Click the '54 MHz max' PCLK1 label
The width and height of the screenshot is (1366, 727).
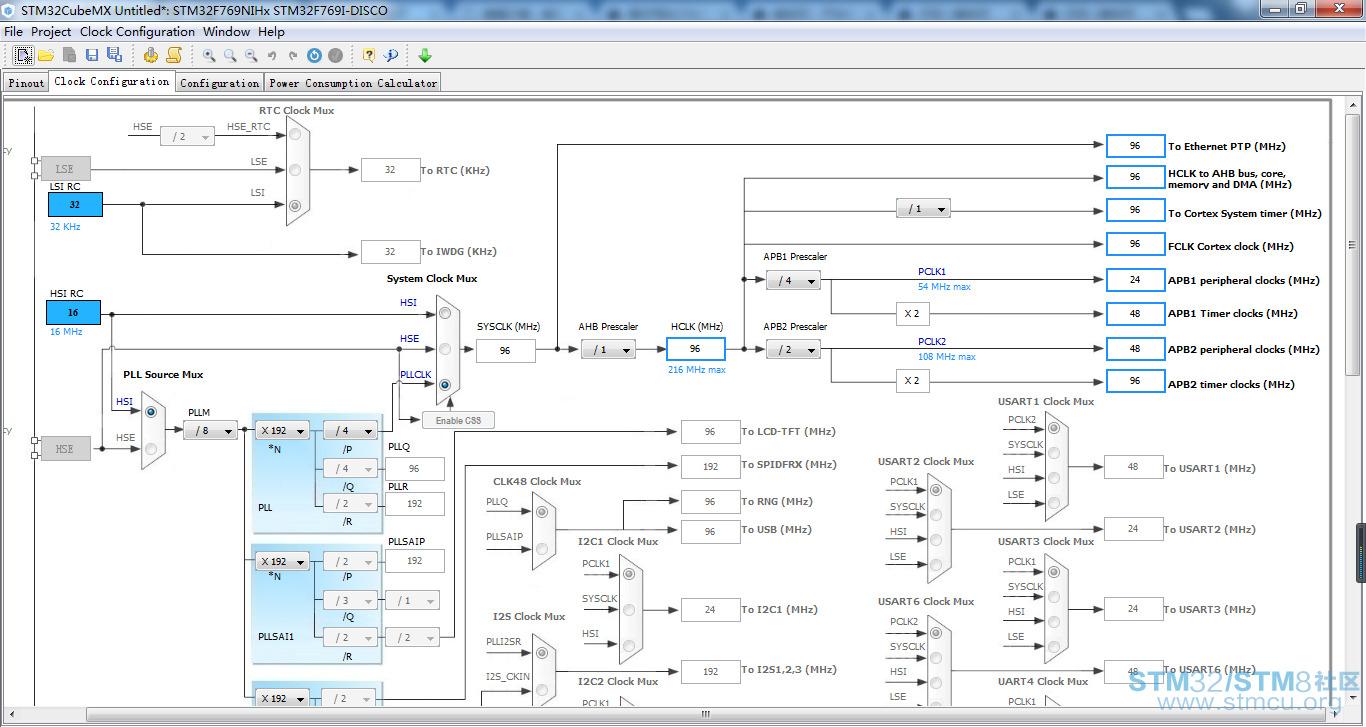click(x=945, y=287)
